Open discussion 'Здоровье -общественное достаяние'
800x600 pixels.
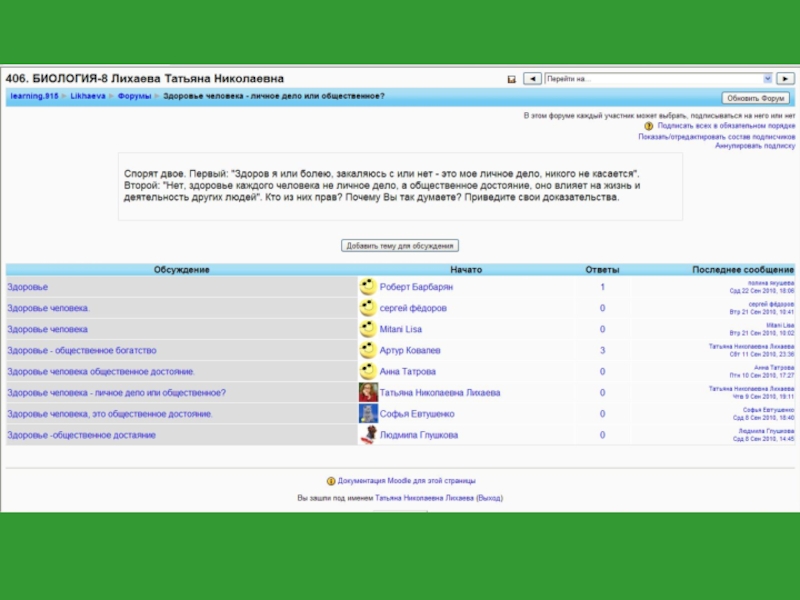(82, 435)
